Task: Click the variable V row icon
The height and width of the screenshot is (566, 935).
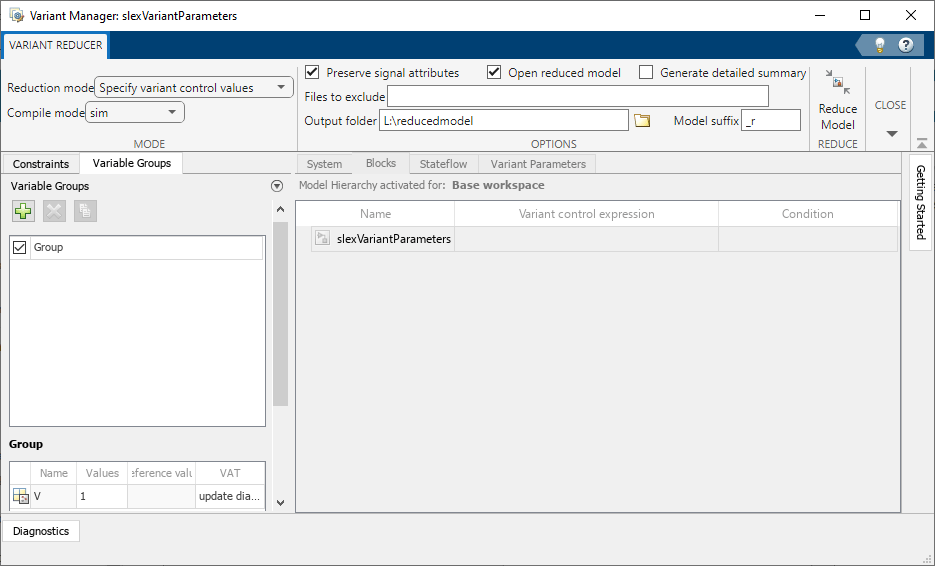Action: (20, 496)
